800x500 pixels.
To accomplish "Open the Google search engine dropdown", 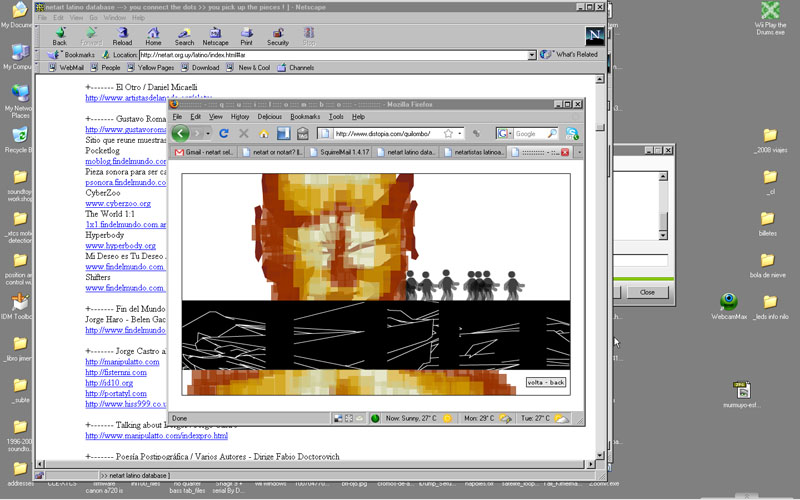I will coord(505,133).
